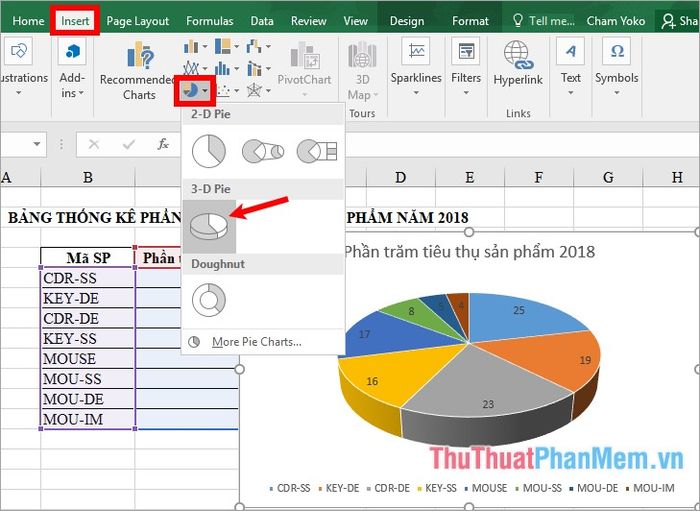Open the View tab

coord(355,21)
